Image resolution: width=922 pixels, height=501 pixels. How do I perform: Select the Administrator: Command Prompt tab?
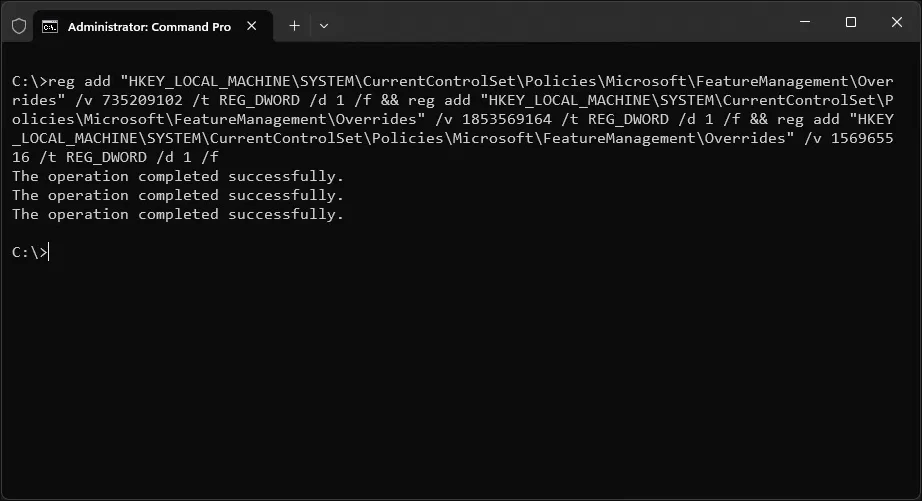(153, 26)
